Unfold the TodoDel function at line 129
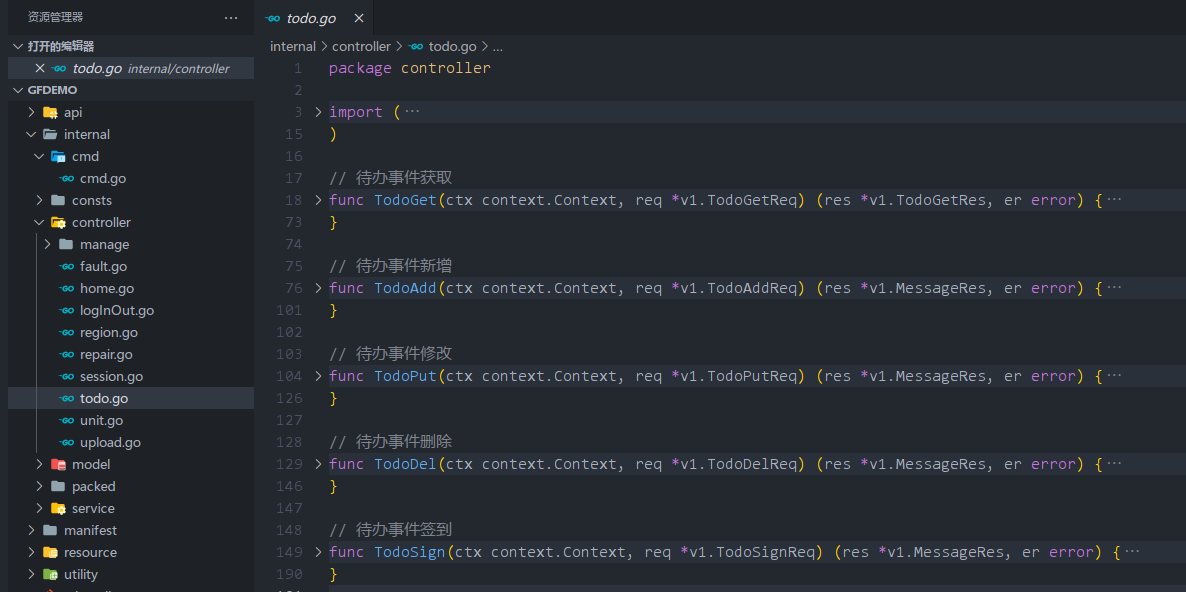 coord(318,463)
